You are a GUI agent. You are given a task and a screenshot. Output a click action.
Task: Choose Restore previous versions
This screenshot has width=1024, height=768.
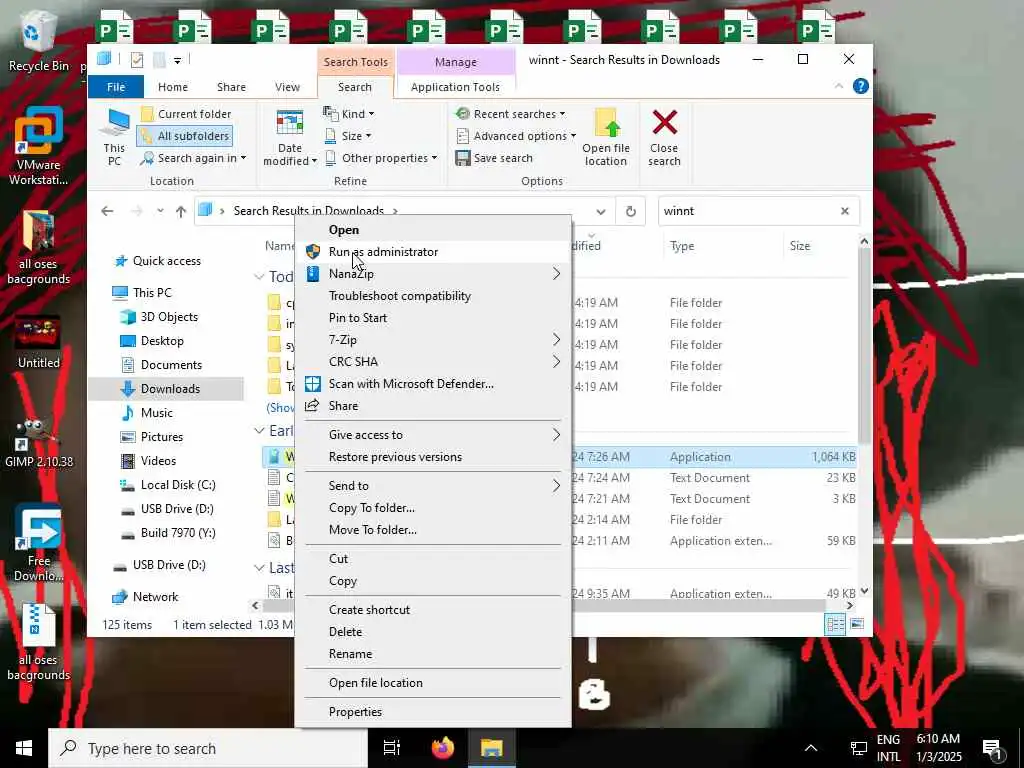click(x=434, y=457)
